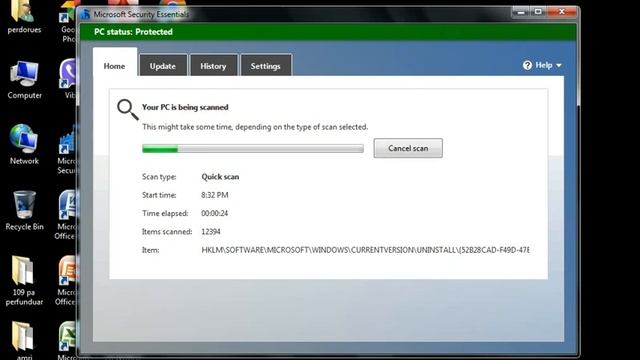
Task: Open the Computer desktop icon
Action: (x=24, y=80)
